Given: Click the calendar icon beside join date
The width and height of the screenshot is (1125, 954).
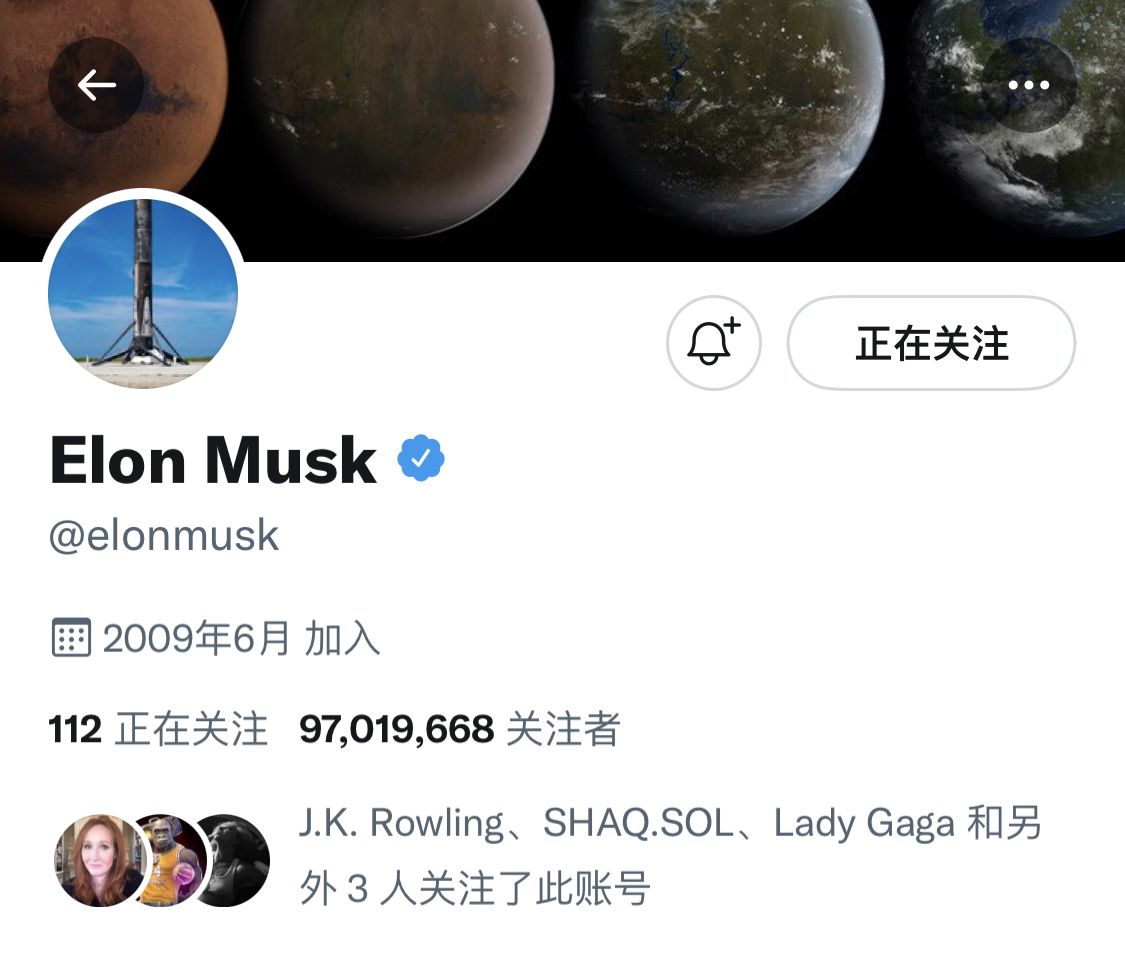Looking at the screenshot, I should [x=71, y=637].
